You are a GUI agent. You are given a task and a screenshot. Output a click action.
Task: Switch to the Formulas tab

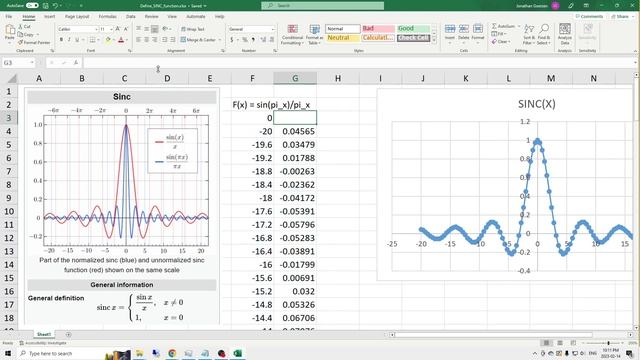(107, 17)
